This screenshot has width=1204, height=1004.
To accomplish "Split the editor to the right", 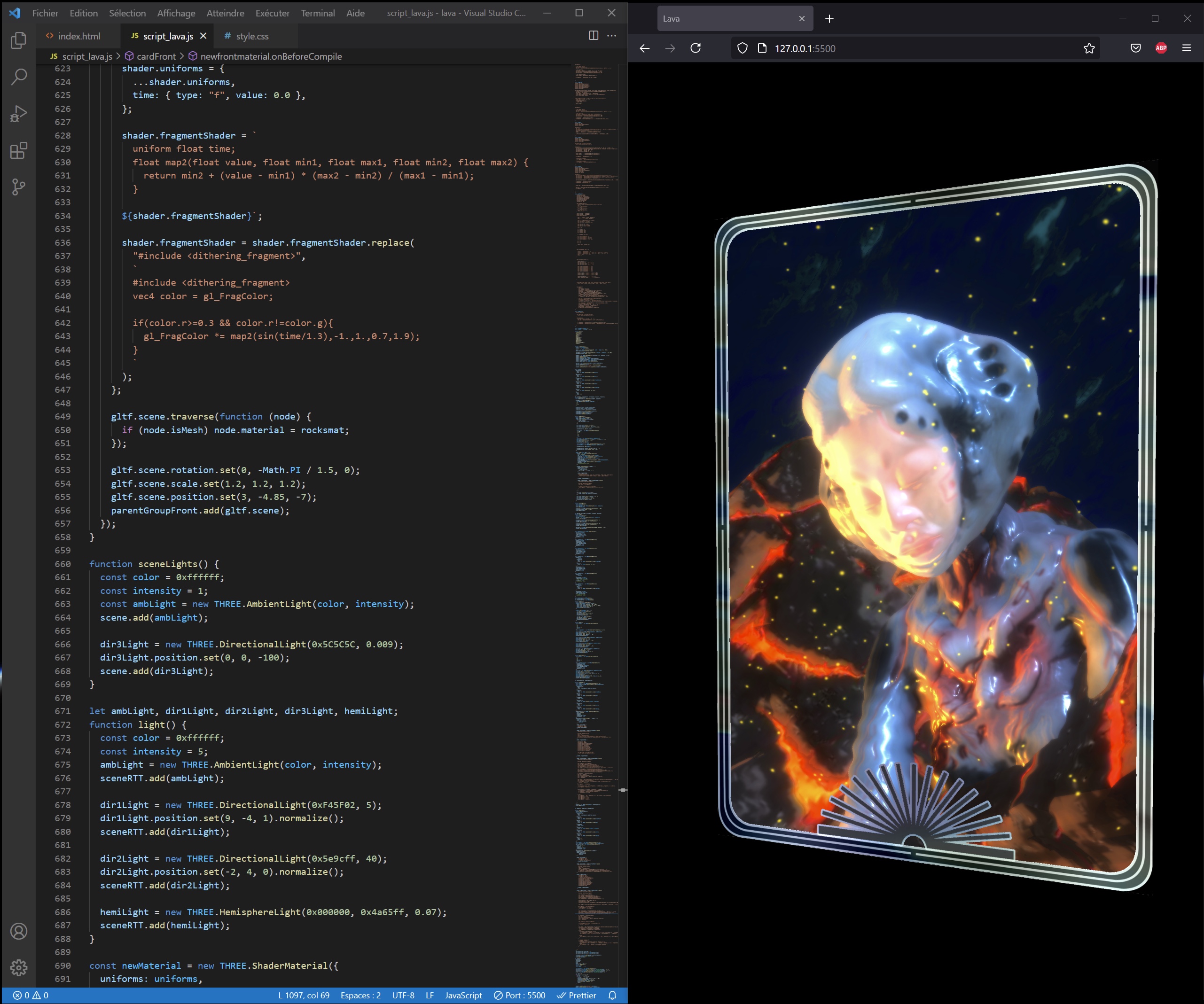I will coord(594,36).
